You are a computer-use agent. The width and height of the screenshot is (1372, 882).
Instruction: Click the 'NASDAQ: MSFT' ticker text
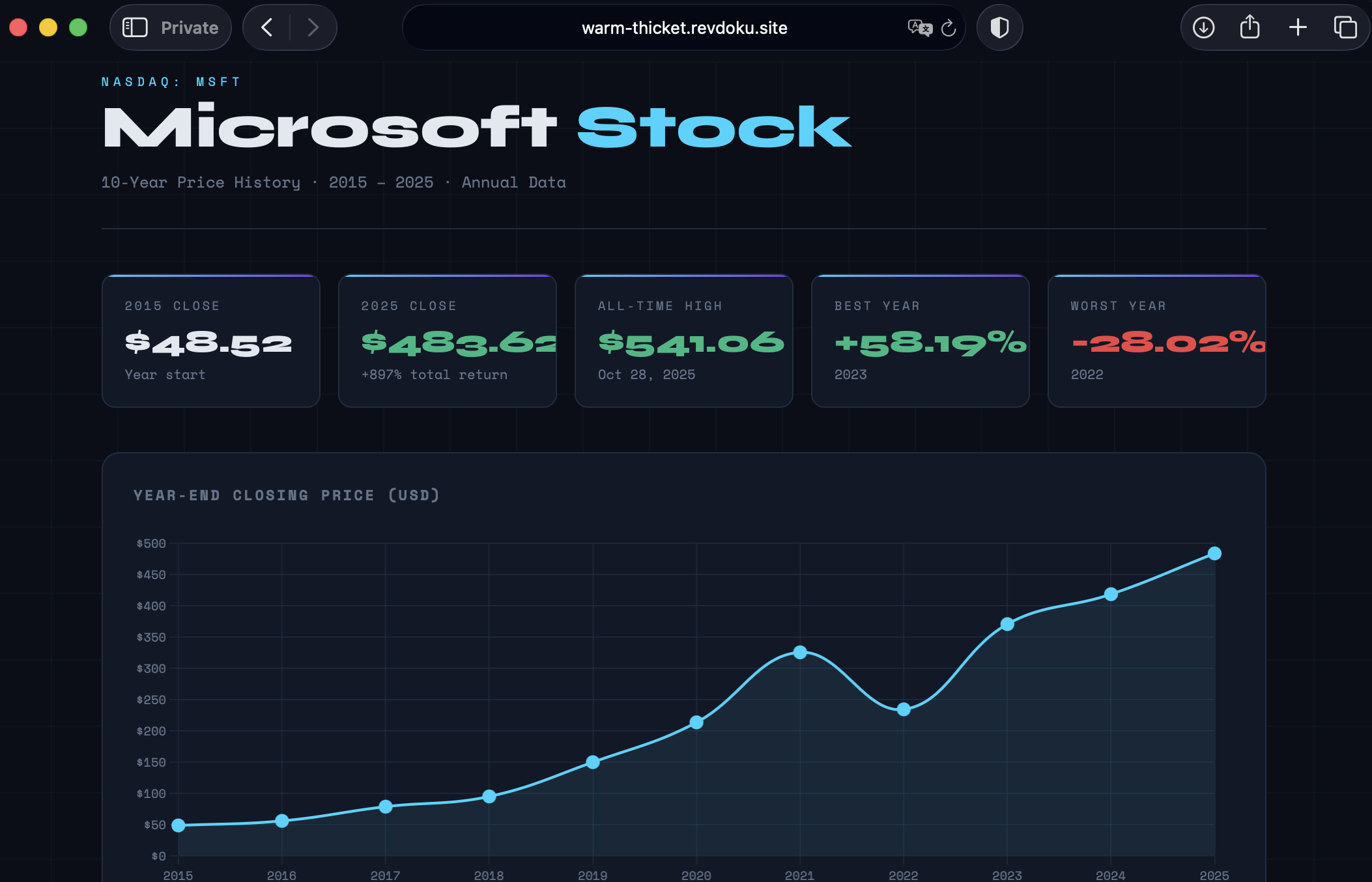pos(171,81)
